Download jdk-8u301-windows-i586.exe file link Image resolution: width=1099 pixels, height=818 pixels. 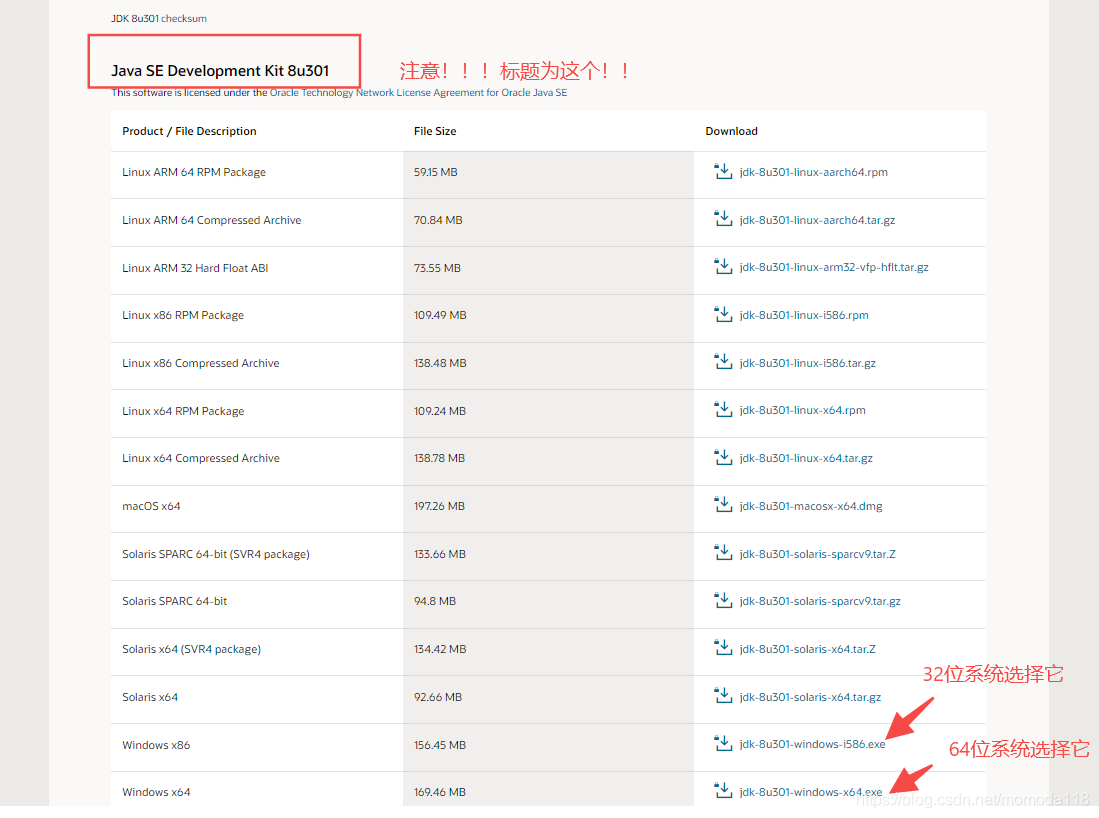[812, 744]
